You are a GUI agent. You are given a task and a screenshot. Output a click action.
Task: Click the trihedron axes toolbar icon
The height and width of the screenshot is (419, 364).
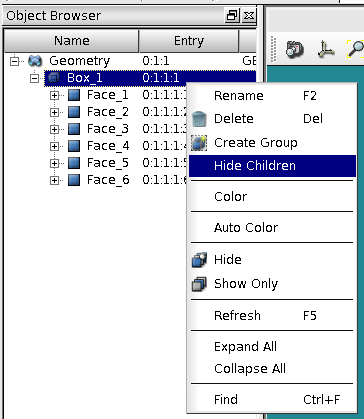click(326, 49)
